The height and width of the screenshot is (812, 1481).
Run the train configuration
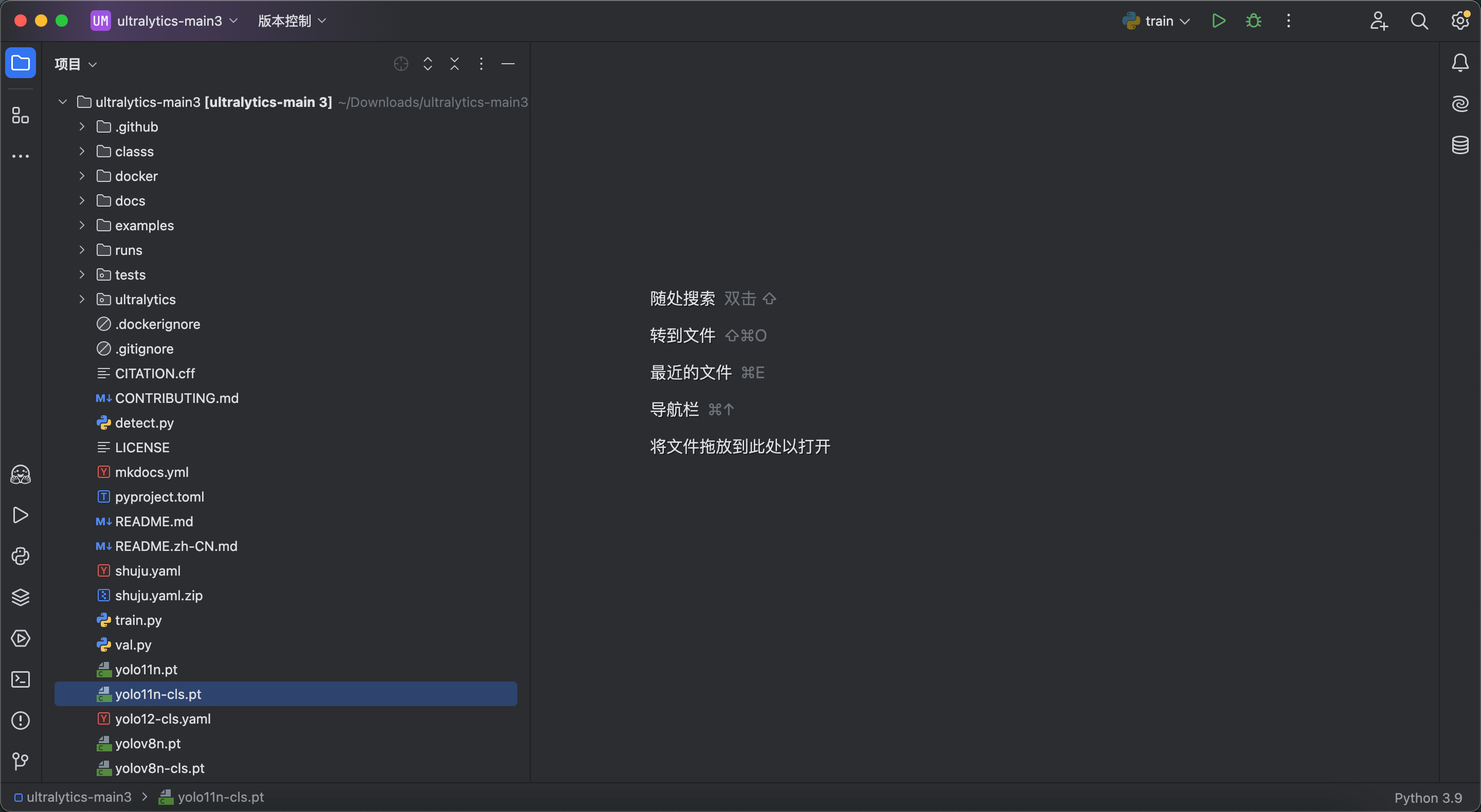click(x=1218, y=21)
